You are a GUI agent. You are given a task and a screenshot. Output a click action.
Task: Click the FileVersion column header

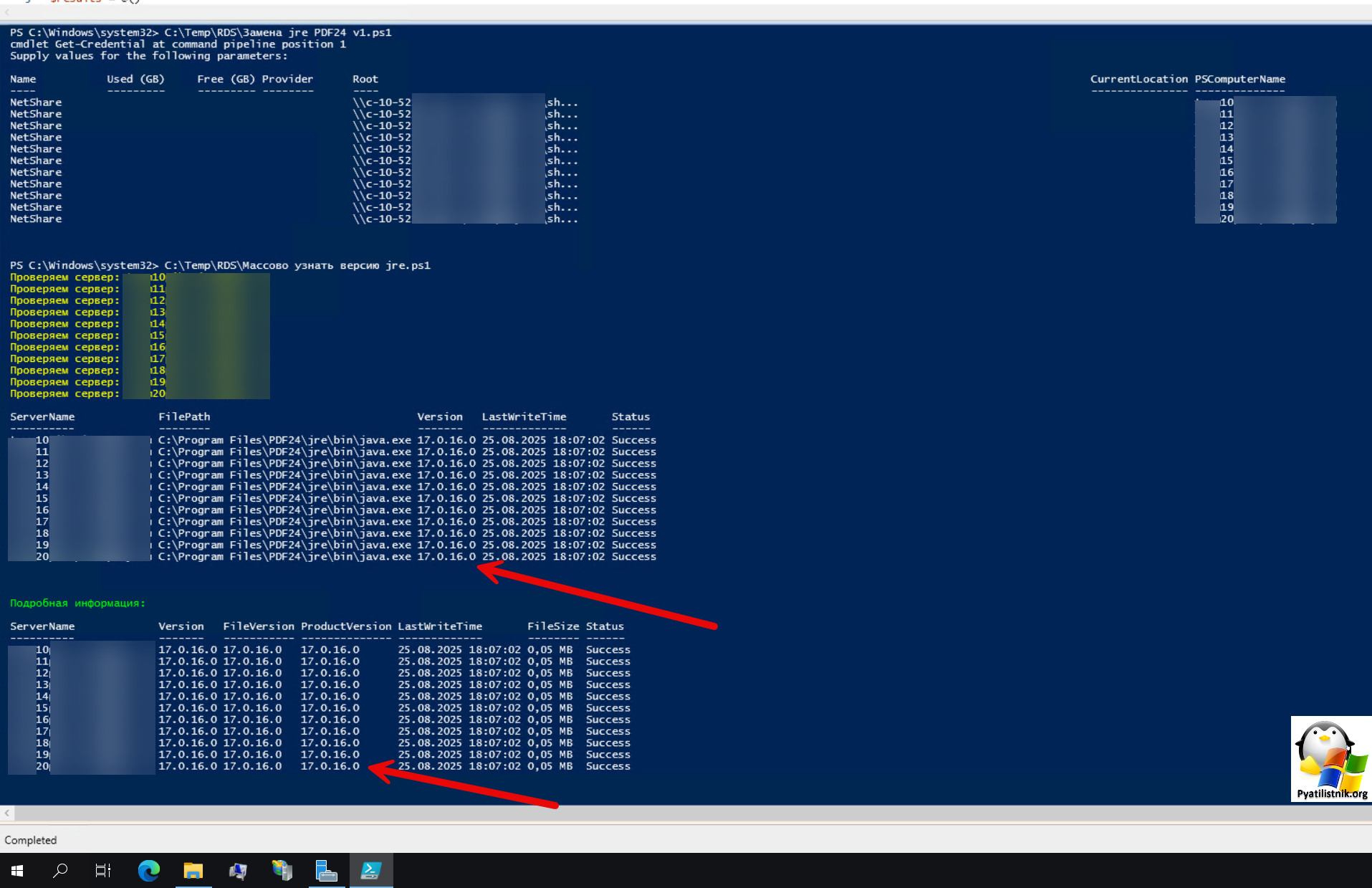click(259, 626)
